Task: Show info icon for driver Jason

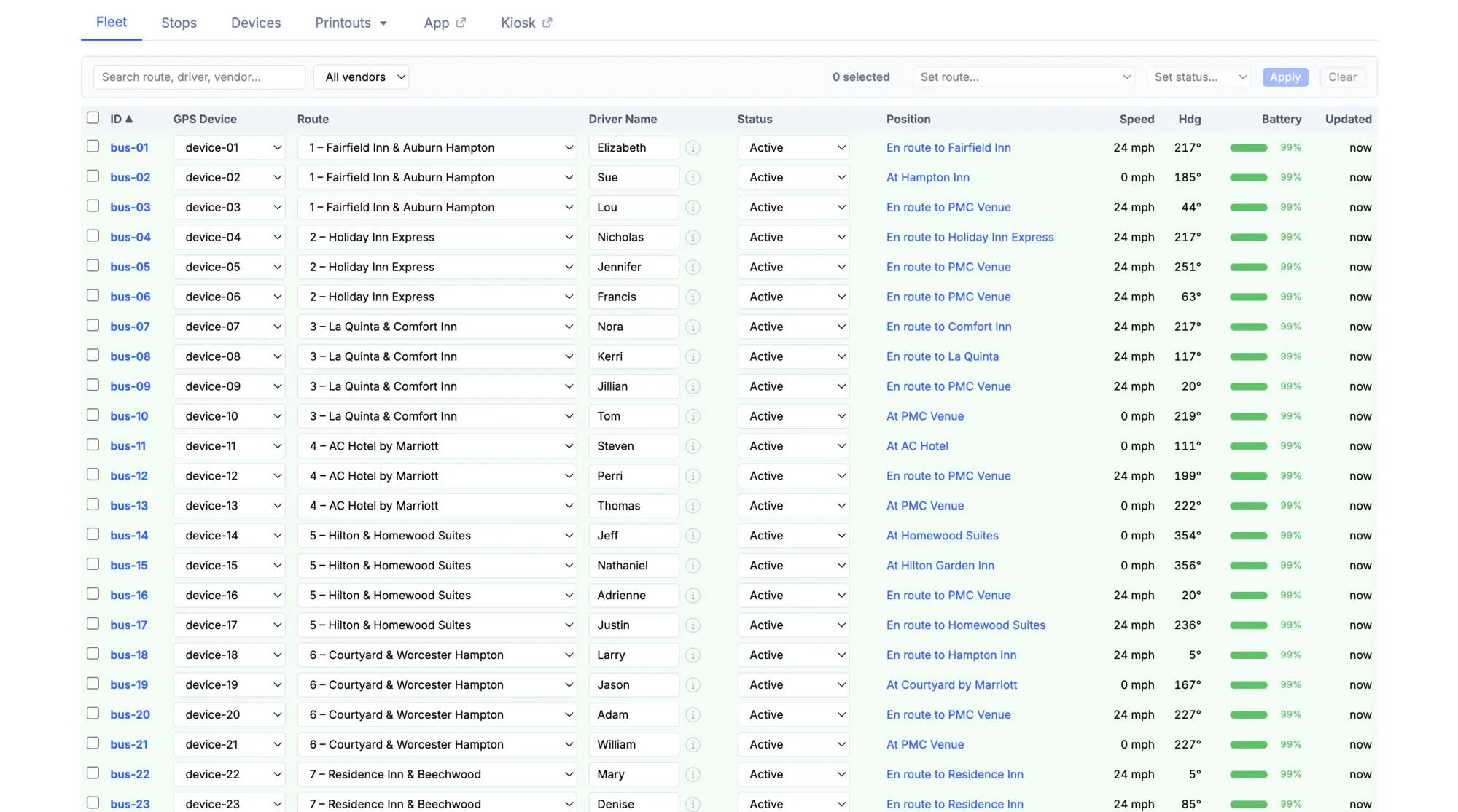Action: pos(693,685)
